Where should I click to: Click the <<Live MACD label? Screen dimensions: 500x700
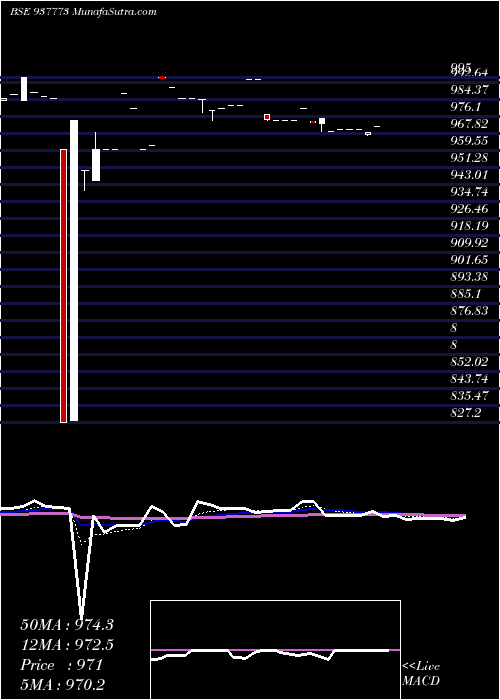click(421, 674)
